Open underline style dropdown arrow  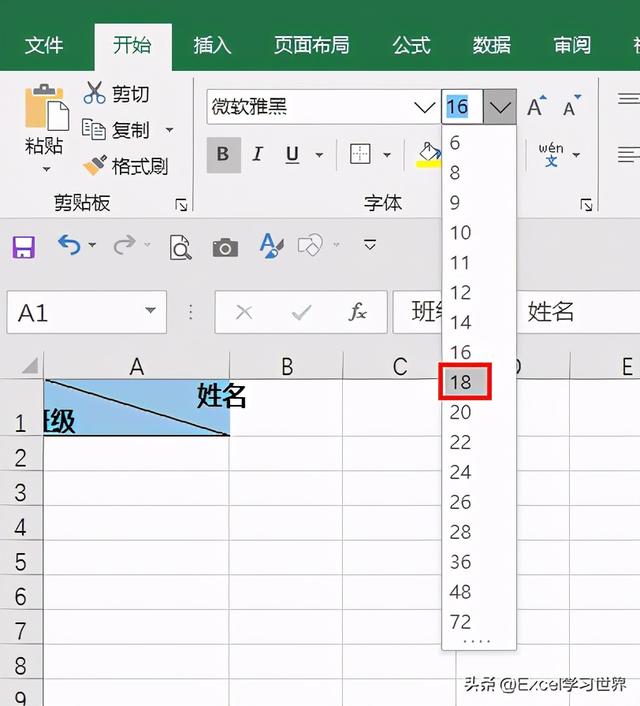(x=319, y=155)
